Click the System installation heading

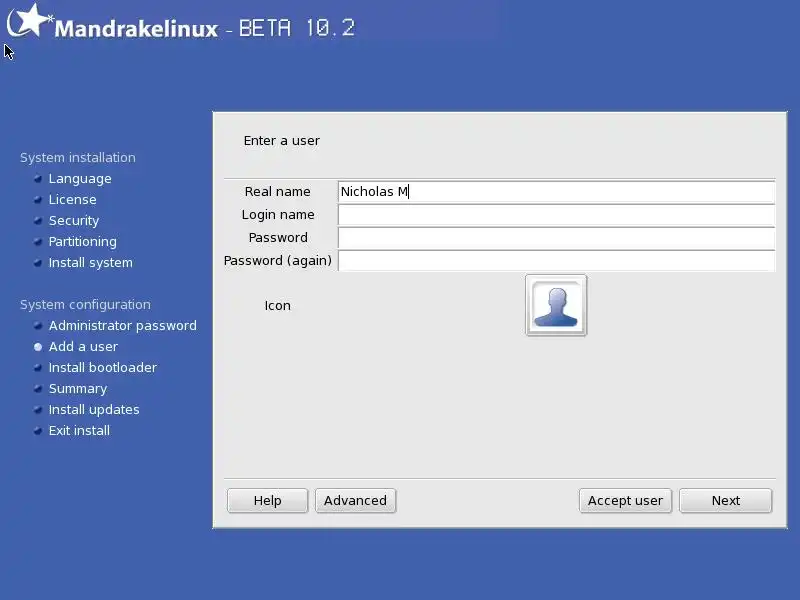point(78,157)
